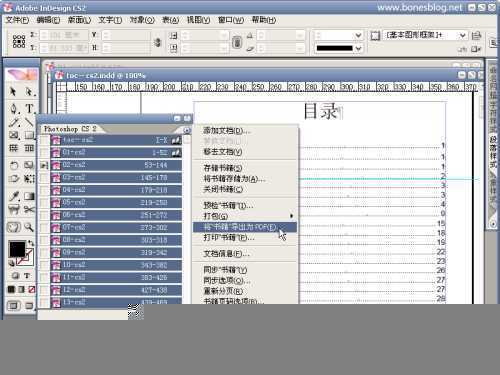Open the 窗口(W) menu

point(231,20)
